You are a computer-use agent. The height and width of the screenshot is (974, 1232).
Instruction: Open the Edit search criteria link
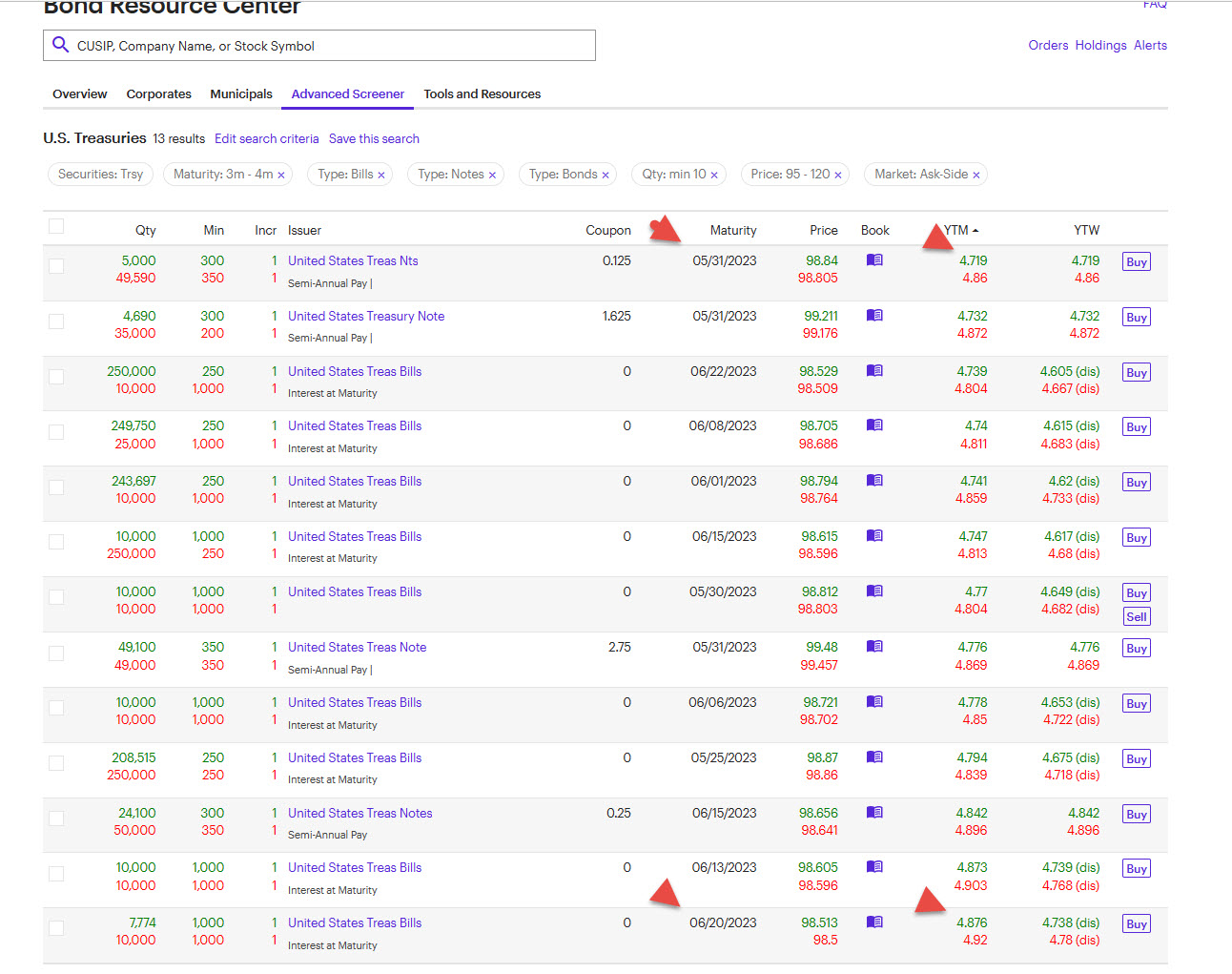click(x=266, y=138)
